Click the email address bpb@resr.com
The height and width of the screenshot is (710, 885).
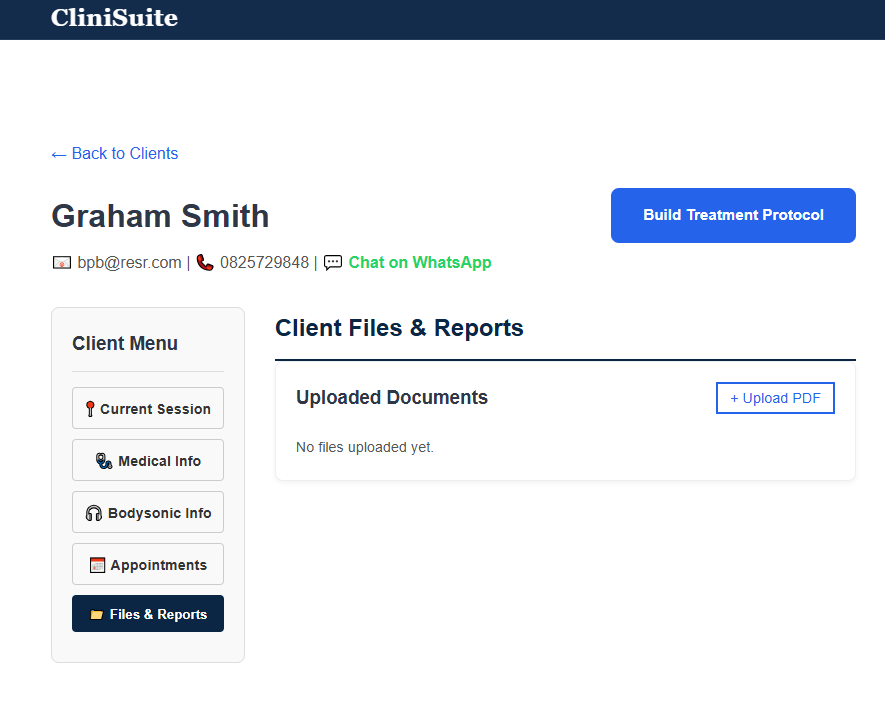[x=129, y=262]
